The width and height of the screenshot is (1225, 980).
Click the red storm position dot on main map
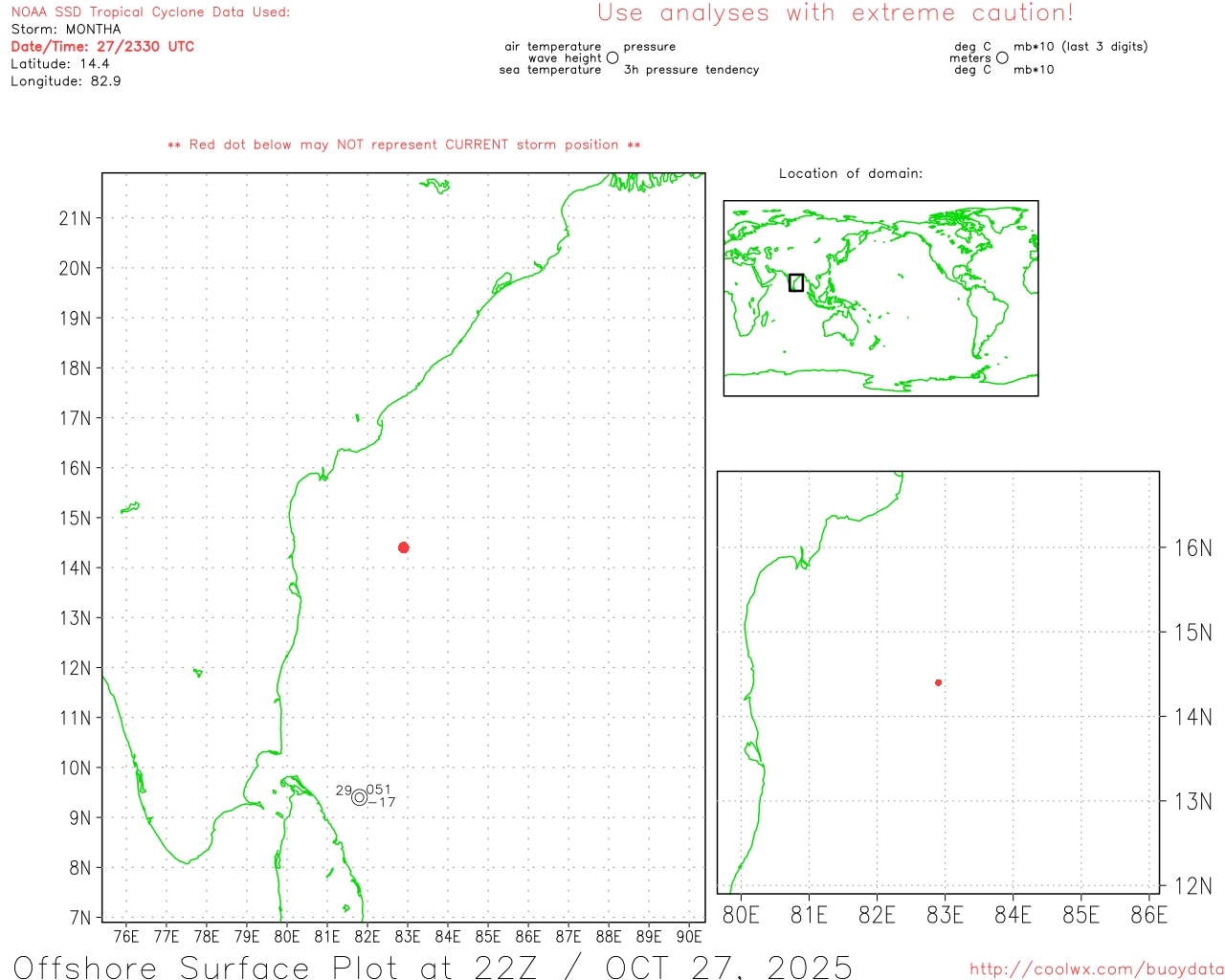pos(404,547)
